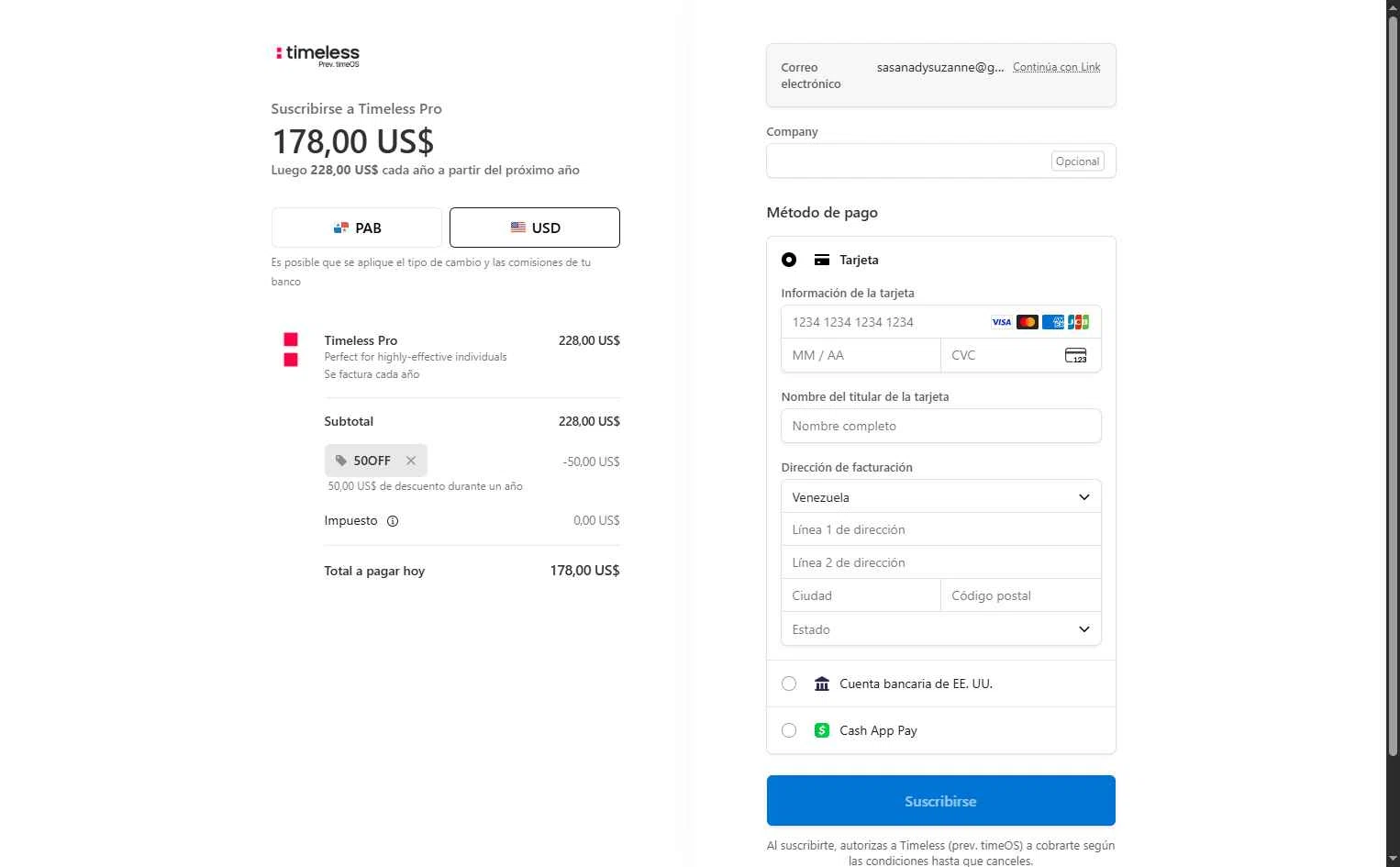Open the Venezuela country dropdown
This screenshot has width=1400, height=867.
pos(941,496)
